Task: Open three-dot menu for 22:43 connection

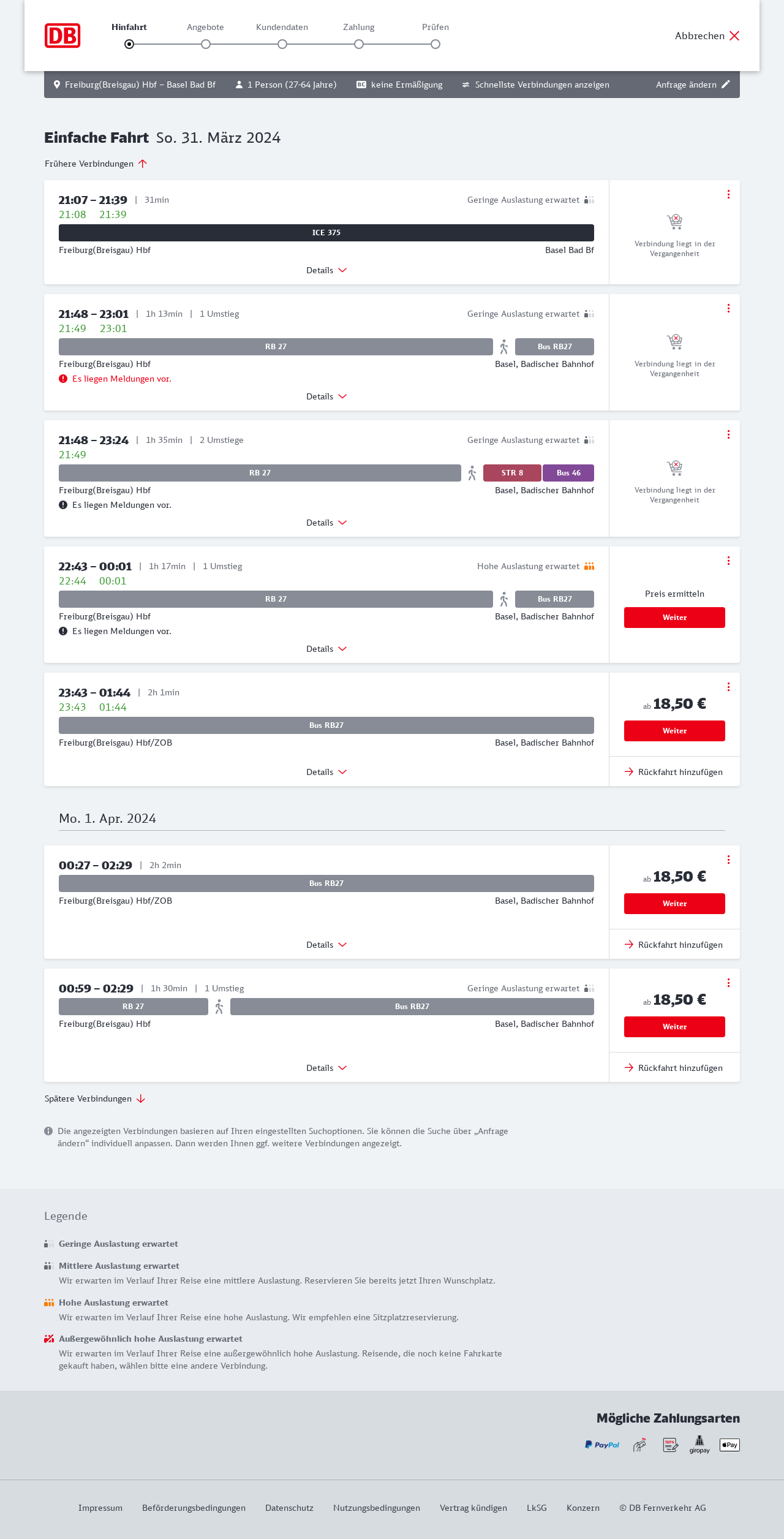Action: coord(728,561)
